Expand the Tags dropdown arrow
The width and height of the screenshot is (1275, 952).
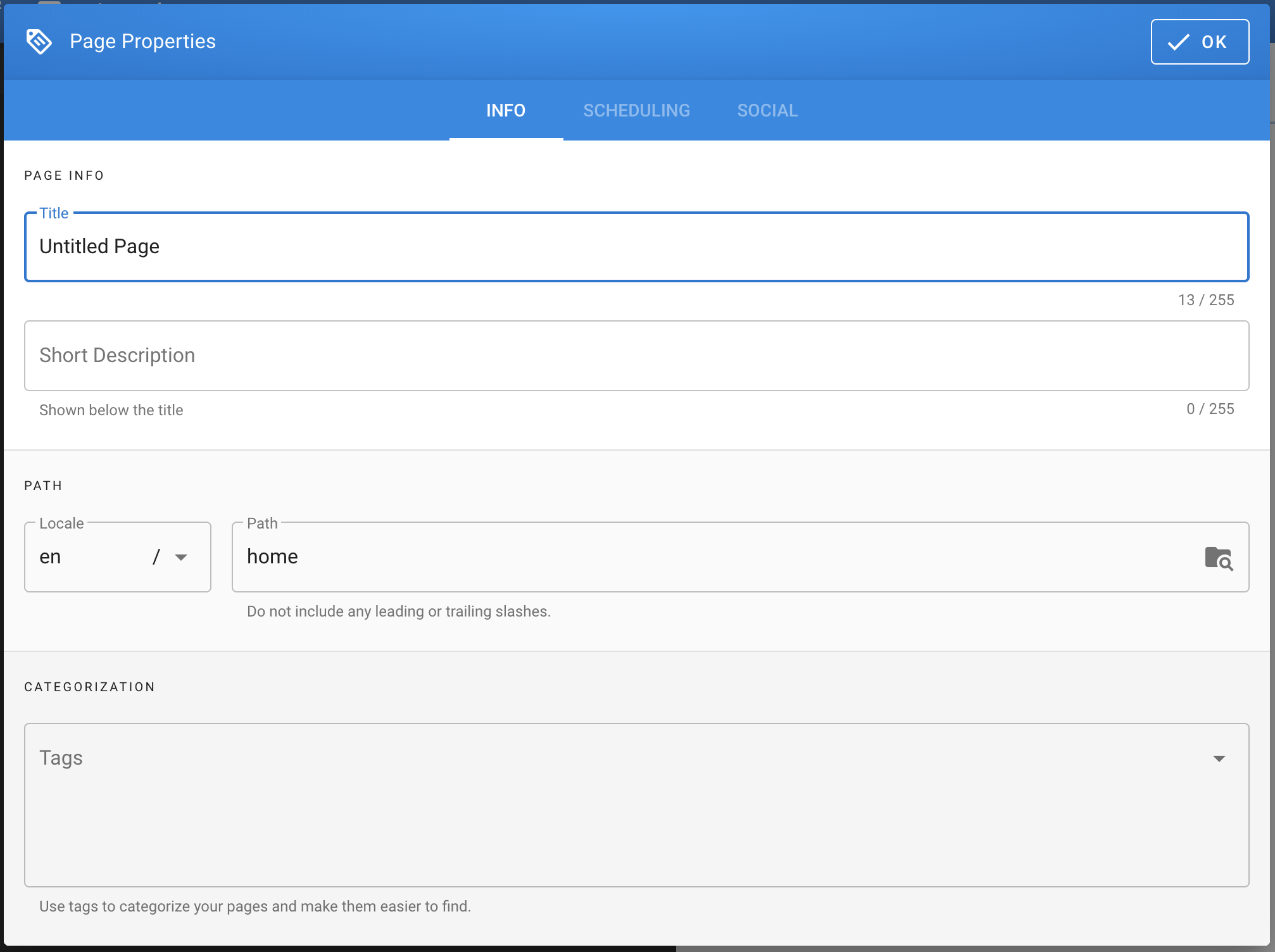pos(1219,758)
